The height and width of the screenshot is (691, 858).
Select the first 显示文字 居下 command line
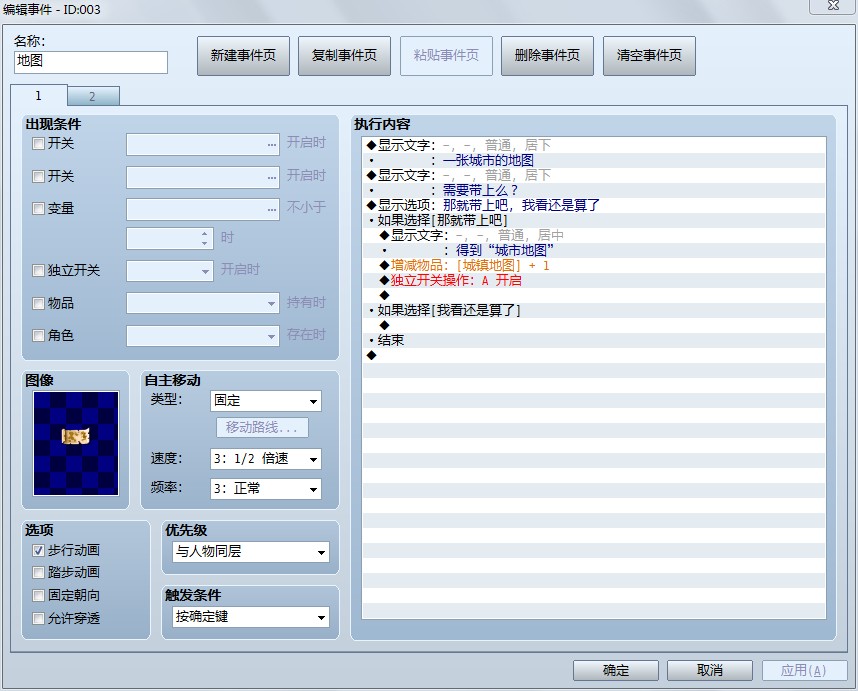click(x=594, y=146)
